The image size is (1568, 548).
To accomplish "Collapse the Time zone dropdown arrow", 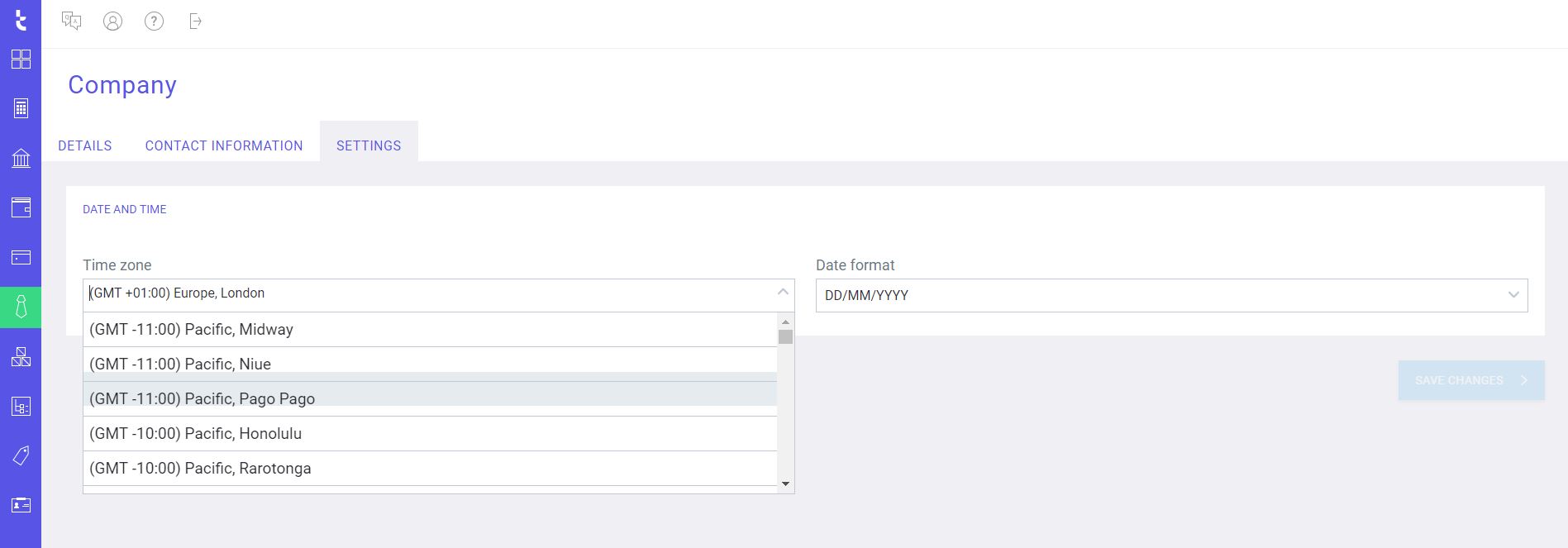I will (x=782, y=293).
